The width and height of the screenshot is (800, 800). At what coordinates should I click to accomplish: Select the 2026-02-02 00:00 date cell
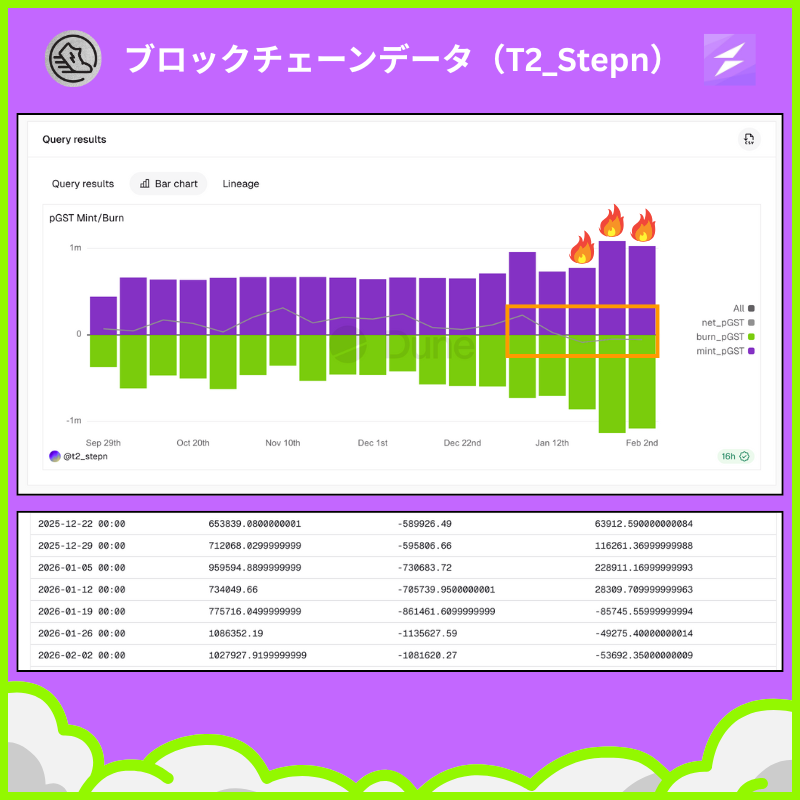(82, 656)
